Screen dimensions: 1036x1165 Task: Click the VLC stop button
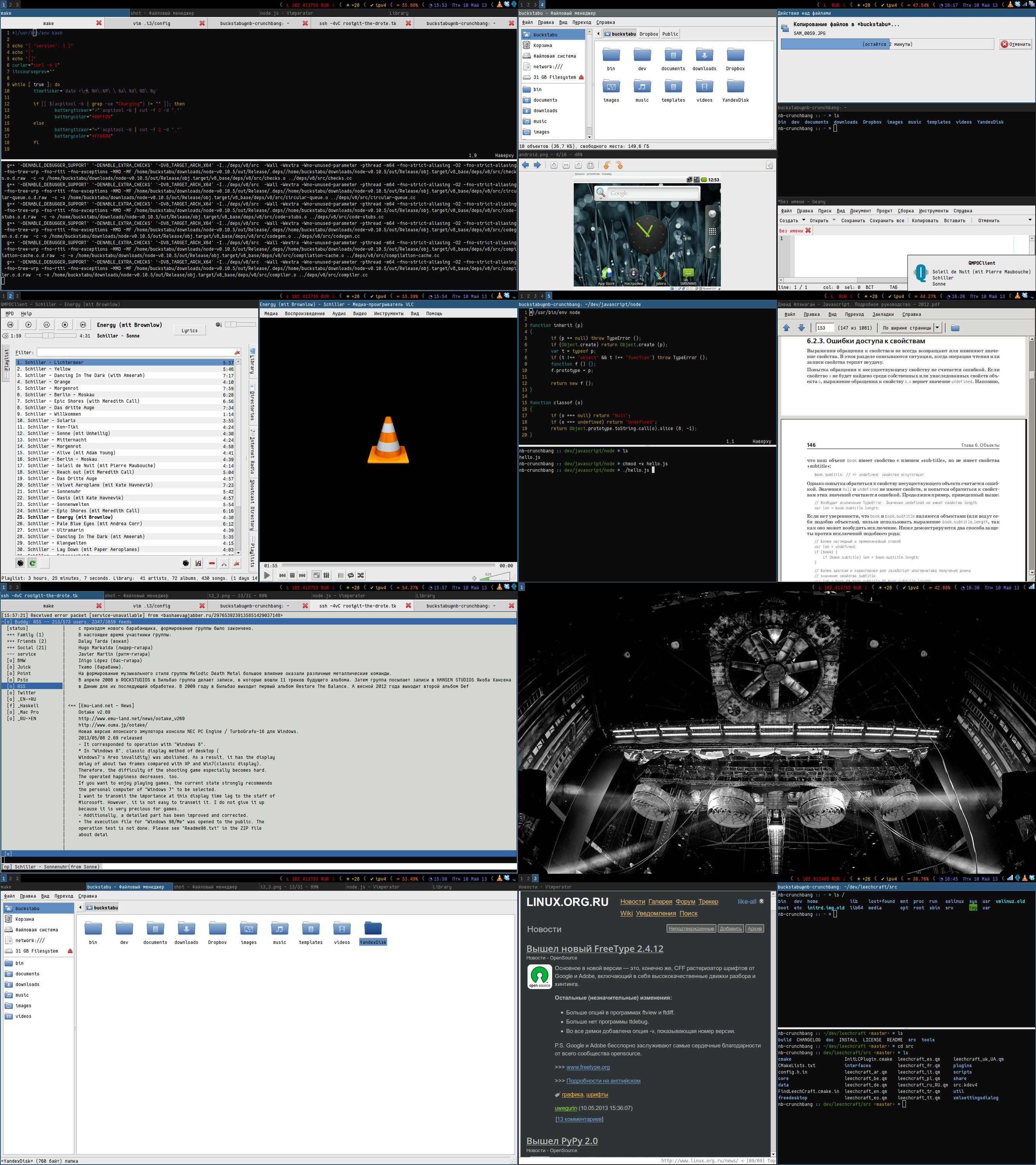(x=292, y=575)
